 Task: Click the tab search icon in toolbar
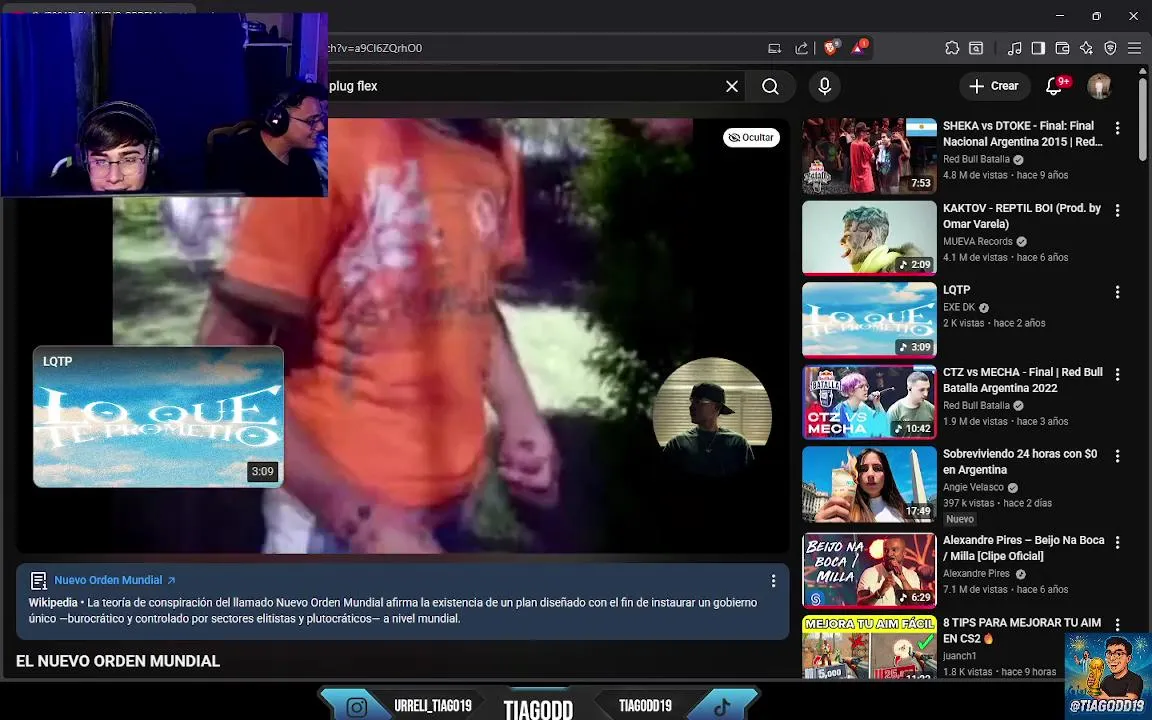click(x=976, y=48)
